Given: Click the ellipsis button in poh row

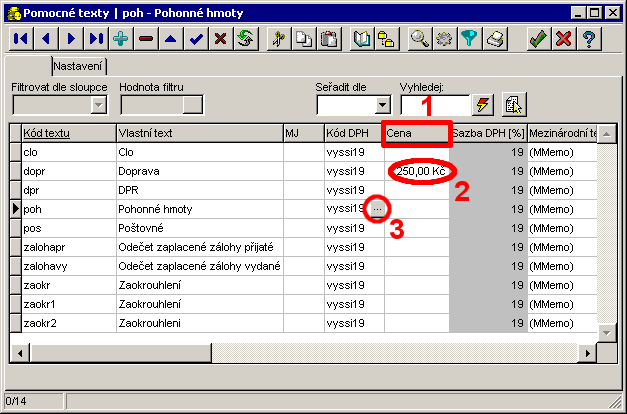Looking at the screenshot, I should [376, 208].
